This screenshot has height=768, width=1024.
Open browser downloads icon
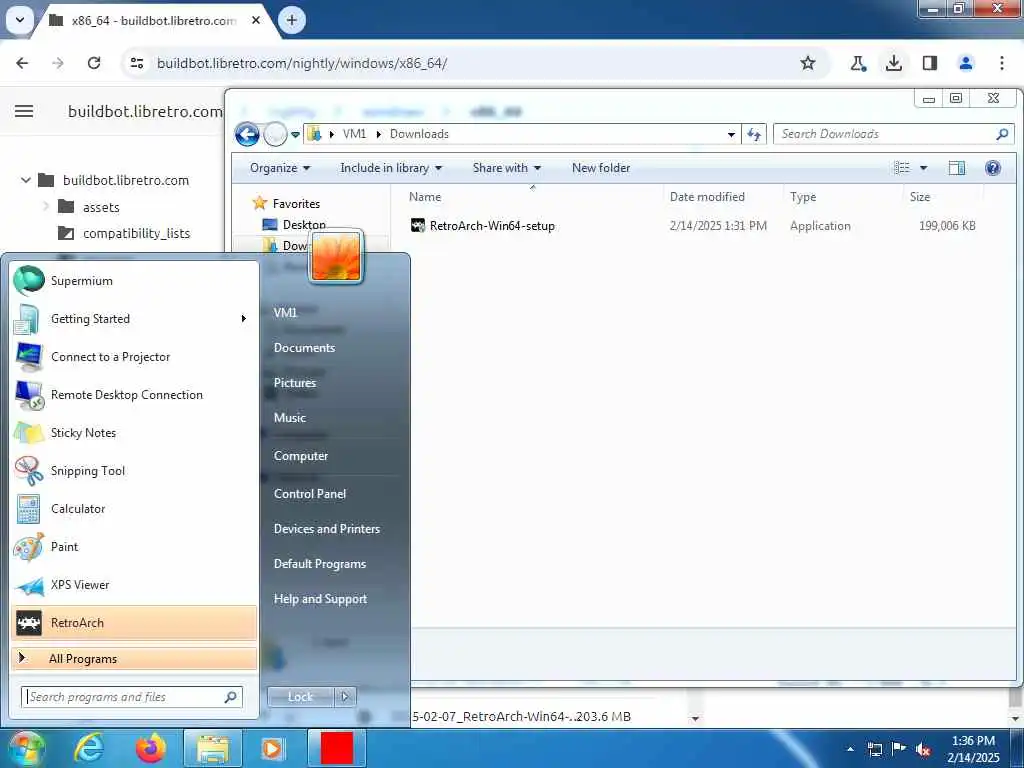coord(893,63)
